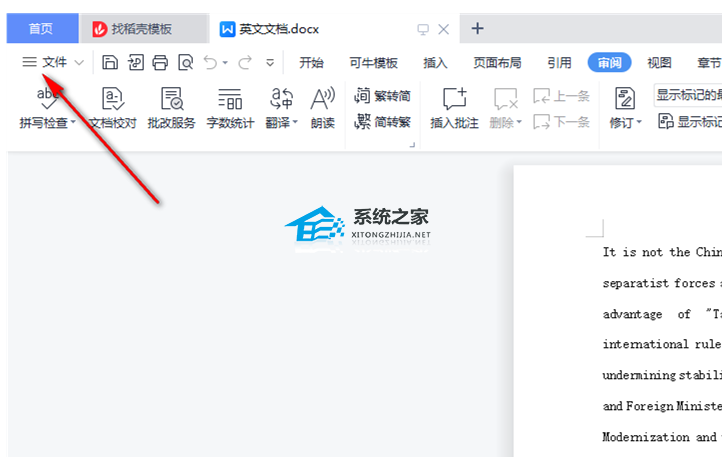Convert text with 简转繁
Viewport: 722px width, 457px height.
(382, 122)
